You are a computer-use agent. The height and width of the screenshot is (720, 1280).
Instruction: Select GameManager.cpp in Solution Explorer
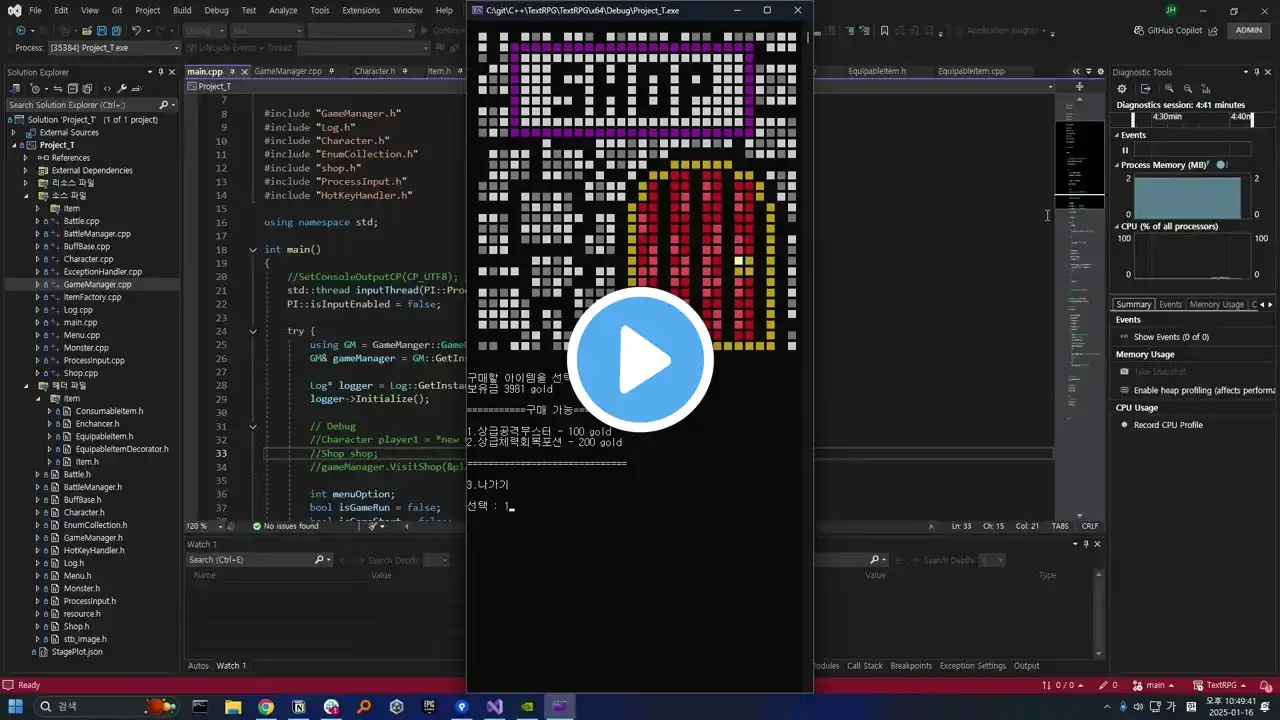pos(97,284)
